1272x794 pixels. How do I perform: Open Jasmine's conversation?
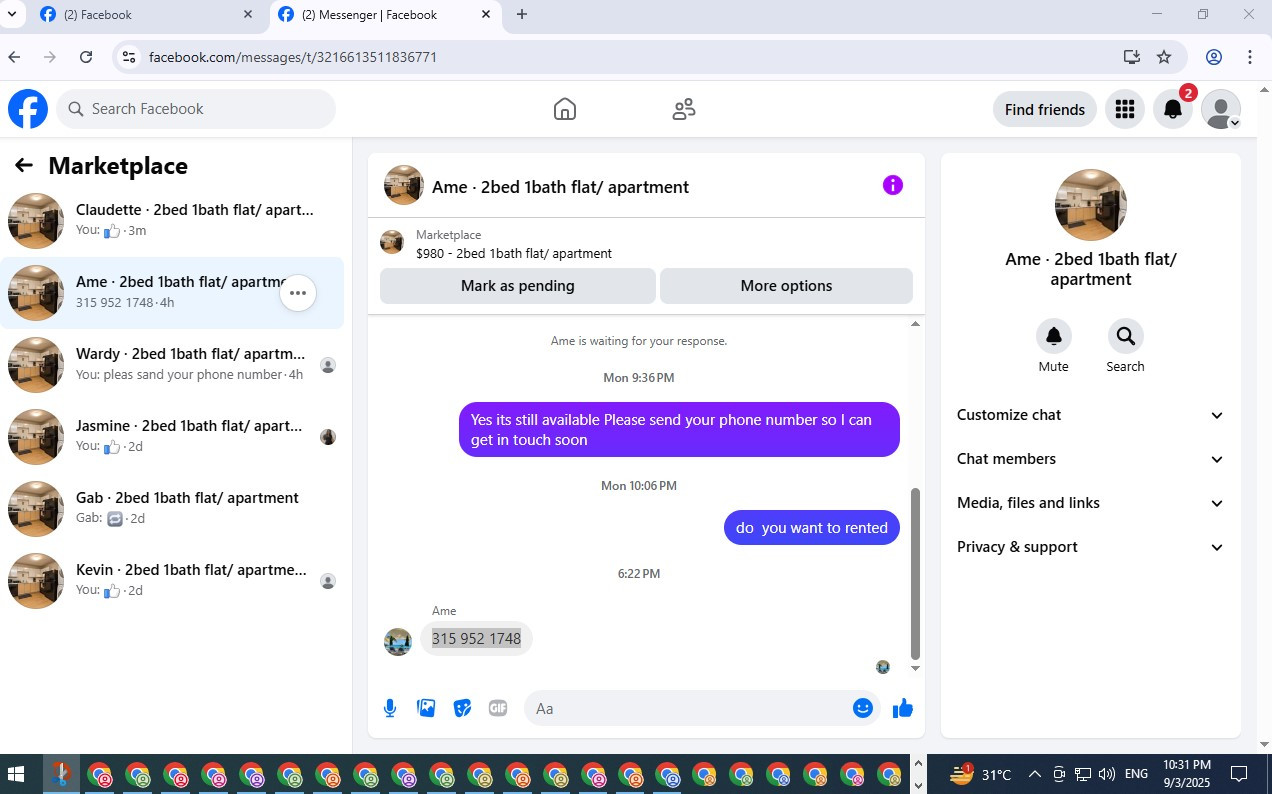coord(172,437)
